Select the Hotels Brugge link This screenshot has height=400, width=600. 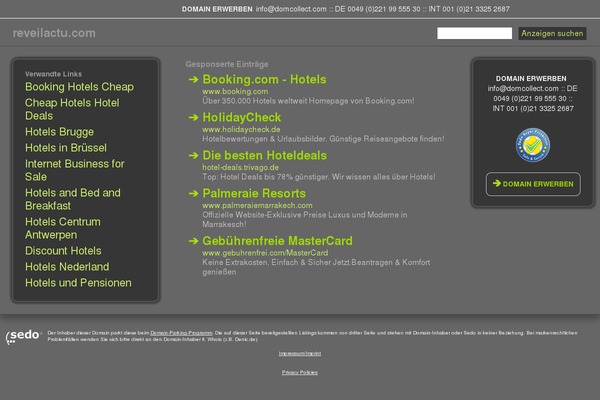tap(60, 132)
